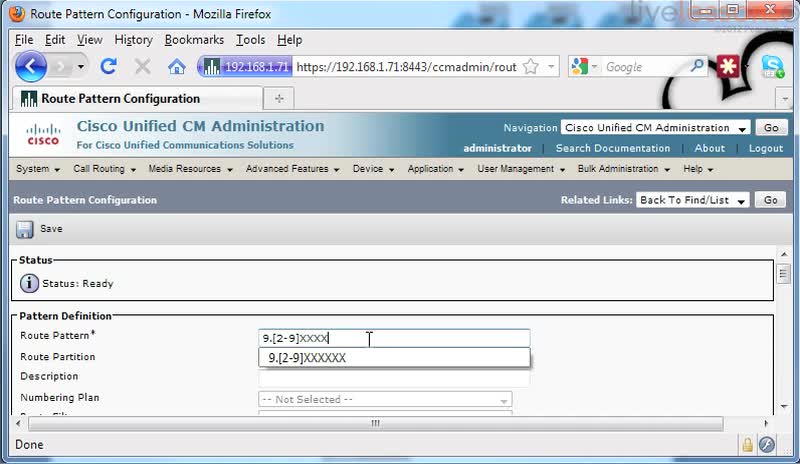Image resolution: width=800 pixels, height=464 pixels.
Task: Click the Firefox logo in title bar
Action: 16,14
